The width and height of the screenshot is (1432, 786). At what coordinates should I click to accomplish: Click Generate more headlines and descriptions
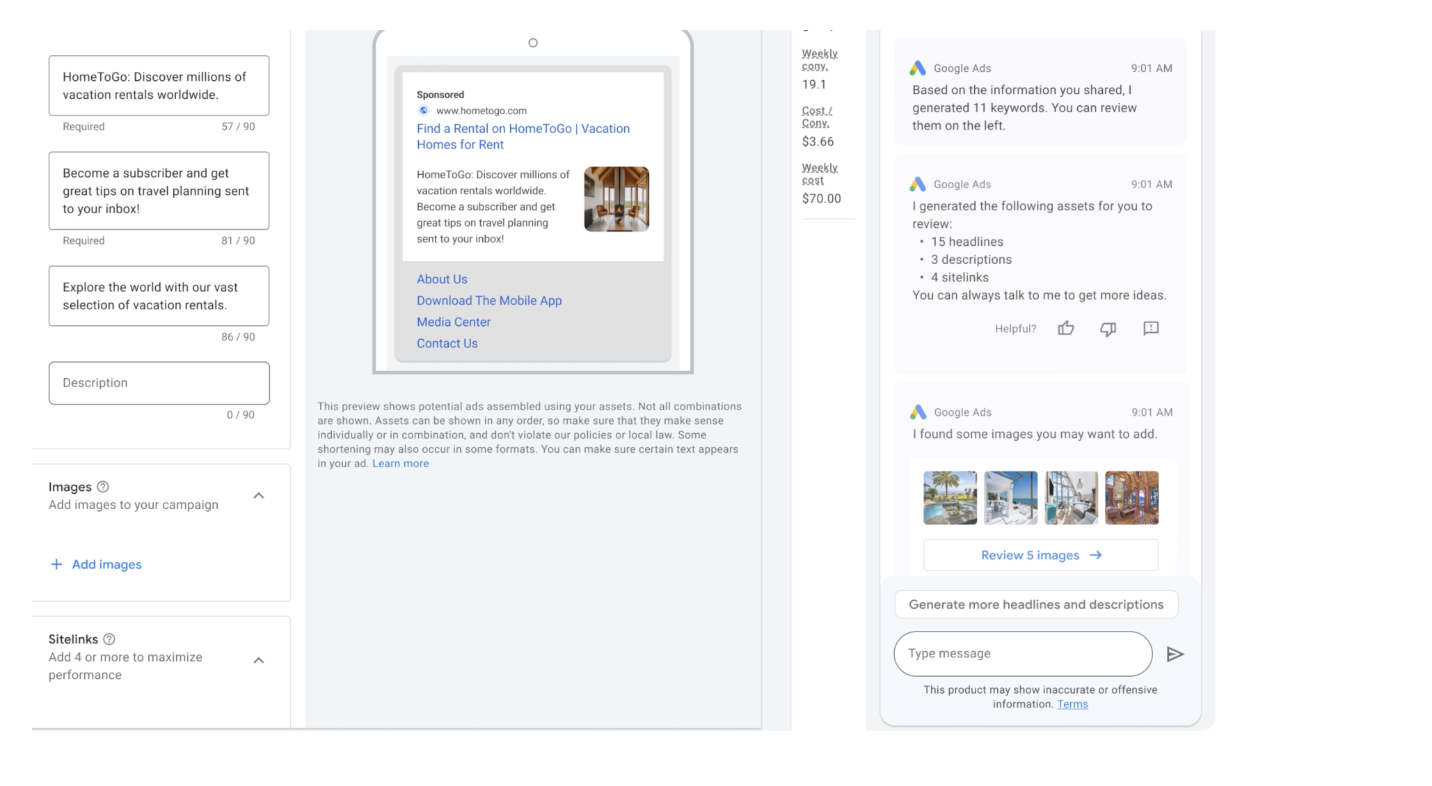click(x=1036, y=604)
